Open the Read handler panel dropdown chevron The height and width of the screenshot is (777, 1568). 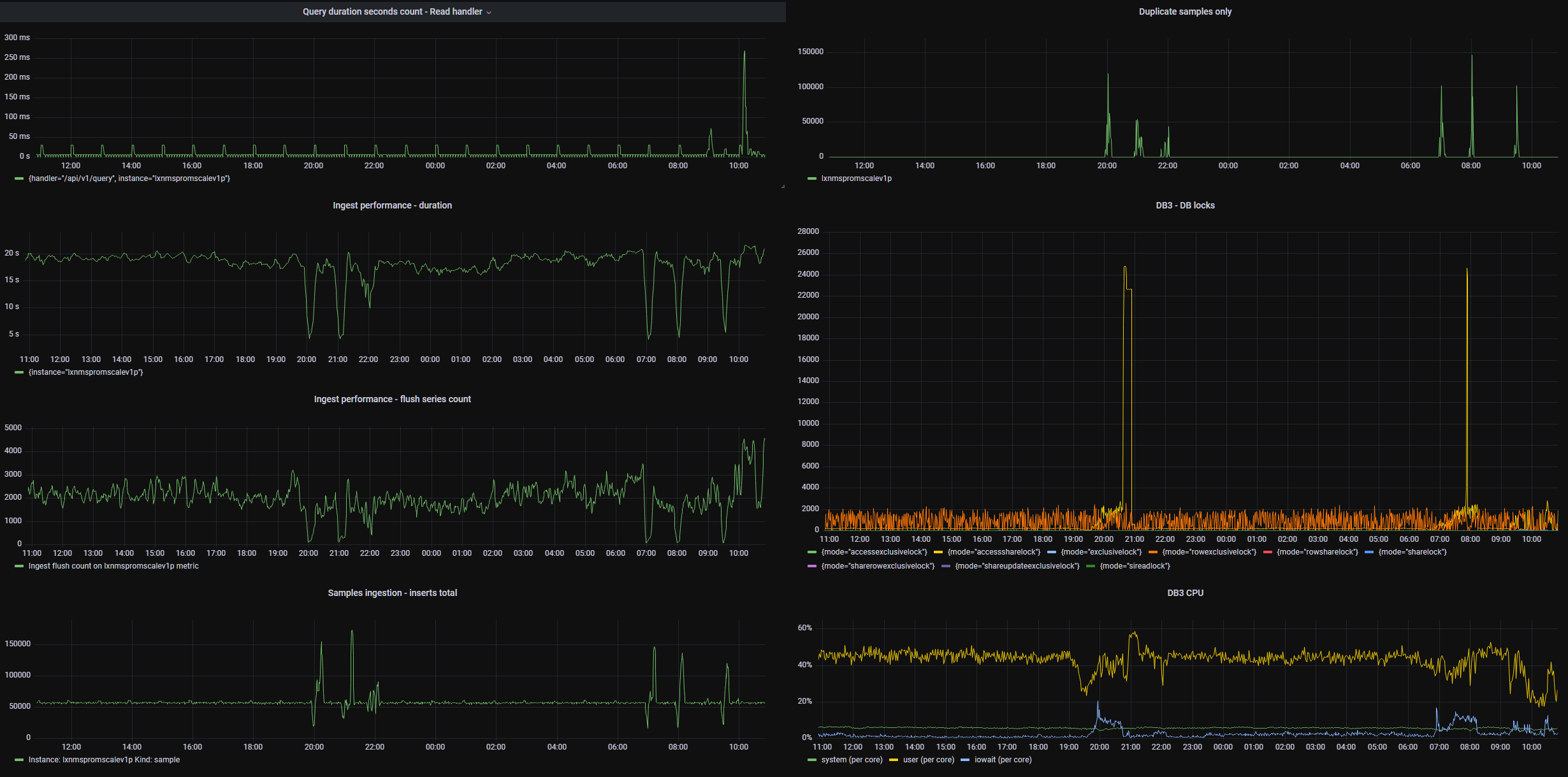coord(489,11)
